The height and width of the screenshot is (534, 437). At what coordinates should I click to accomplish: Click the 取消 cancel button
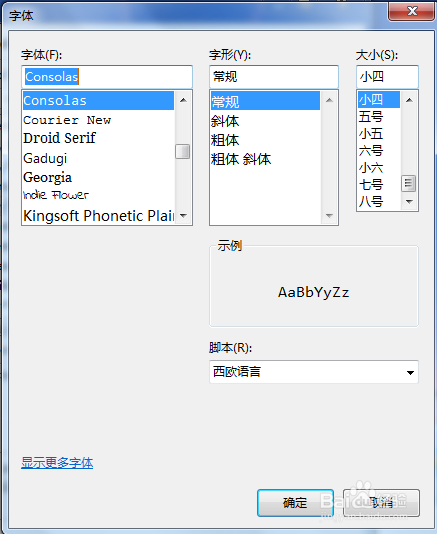(x=381, y=503)
